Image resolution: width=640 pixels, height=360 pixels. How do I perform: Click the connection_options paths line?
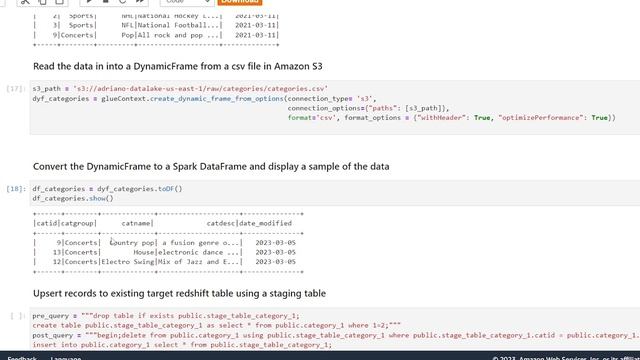tap(368, 108)
